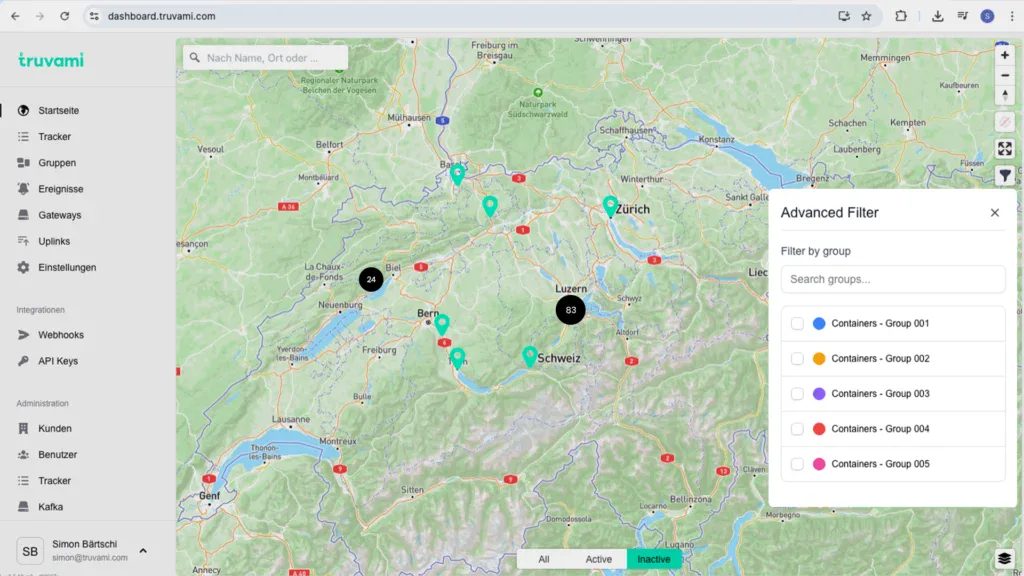The image size is (1024, 576).
Task: Open Ereignisse in the sidebar
Action: click(60, 189)
